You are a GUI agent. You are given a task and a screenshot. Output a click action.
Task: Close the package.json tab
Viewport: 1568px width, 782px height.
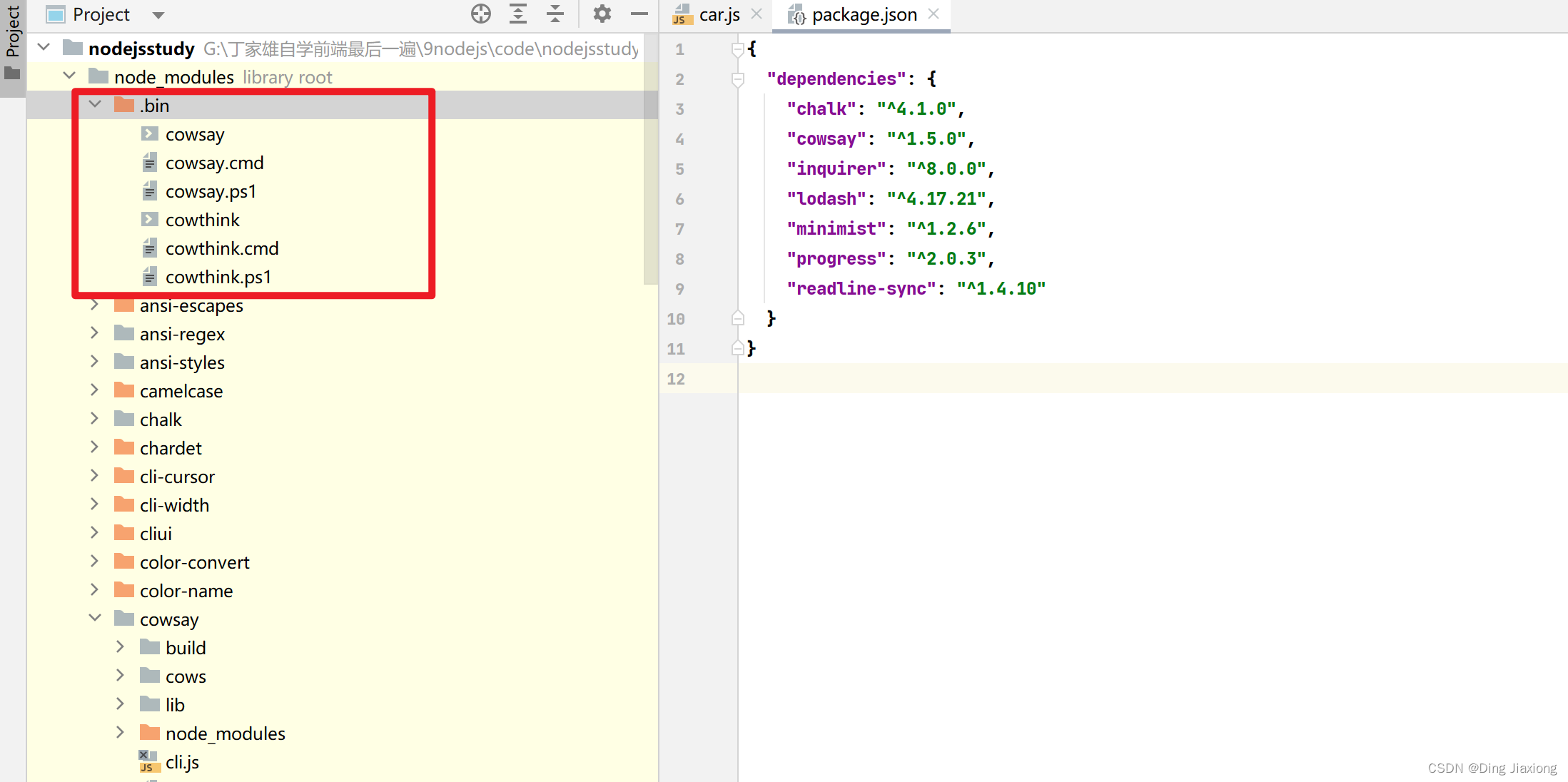tap(934, 14)
